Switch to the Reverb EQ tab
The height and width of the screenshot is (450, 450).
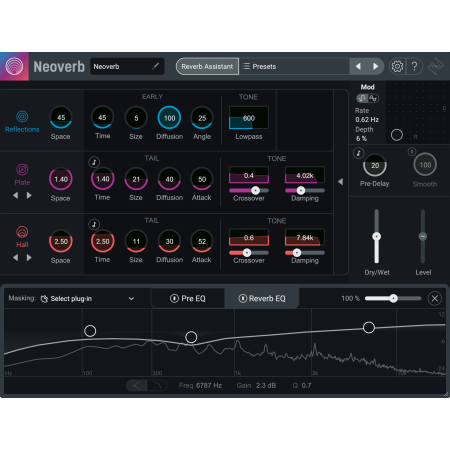click(x=262, y=298)
